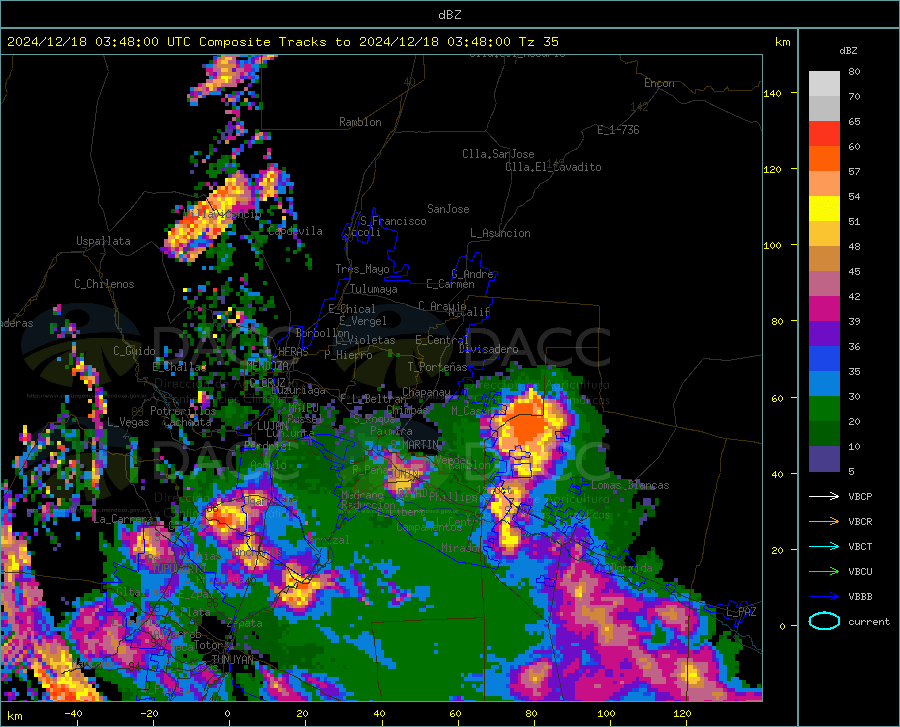Click the La_Carrera label
Screen dimensions: 900x727
click(123, 519)
